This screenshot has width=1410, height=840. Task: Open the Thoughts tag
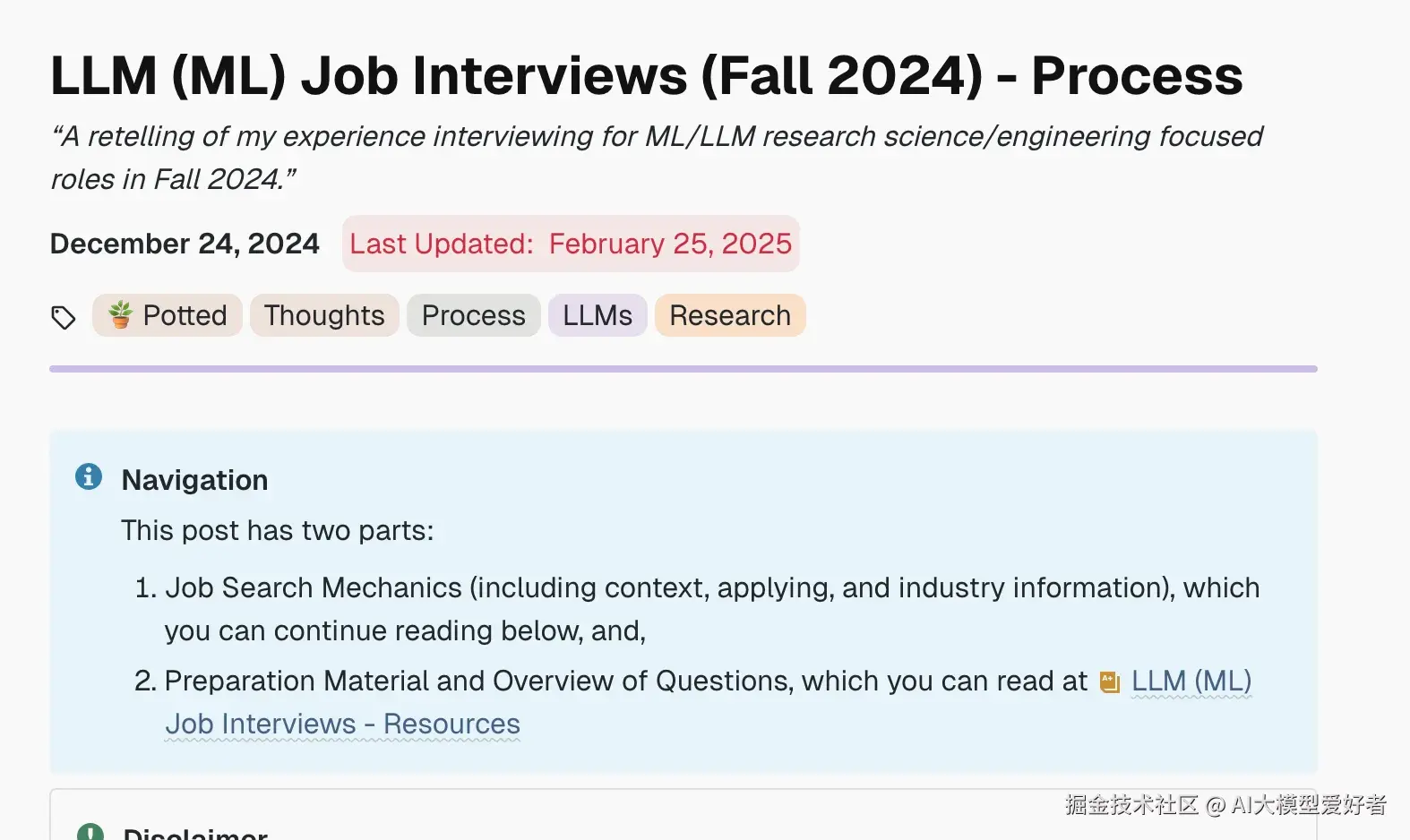point(324,315)
